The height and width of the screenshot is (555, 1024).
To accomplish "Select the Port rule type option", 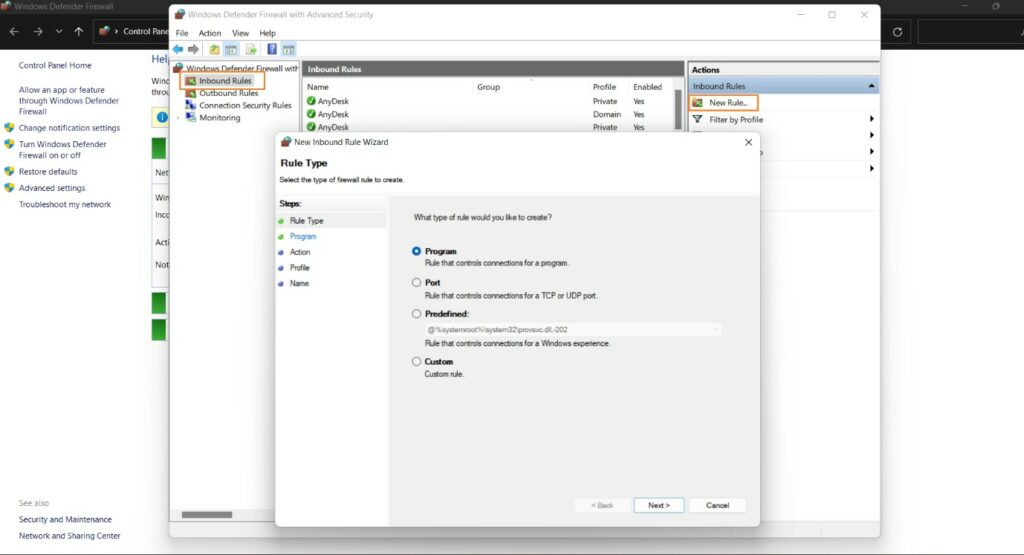I will point(417,283).
